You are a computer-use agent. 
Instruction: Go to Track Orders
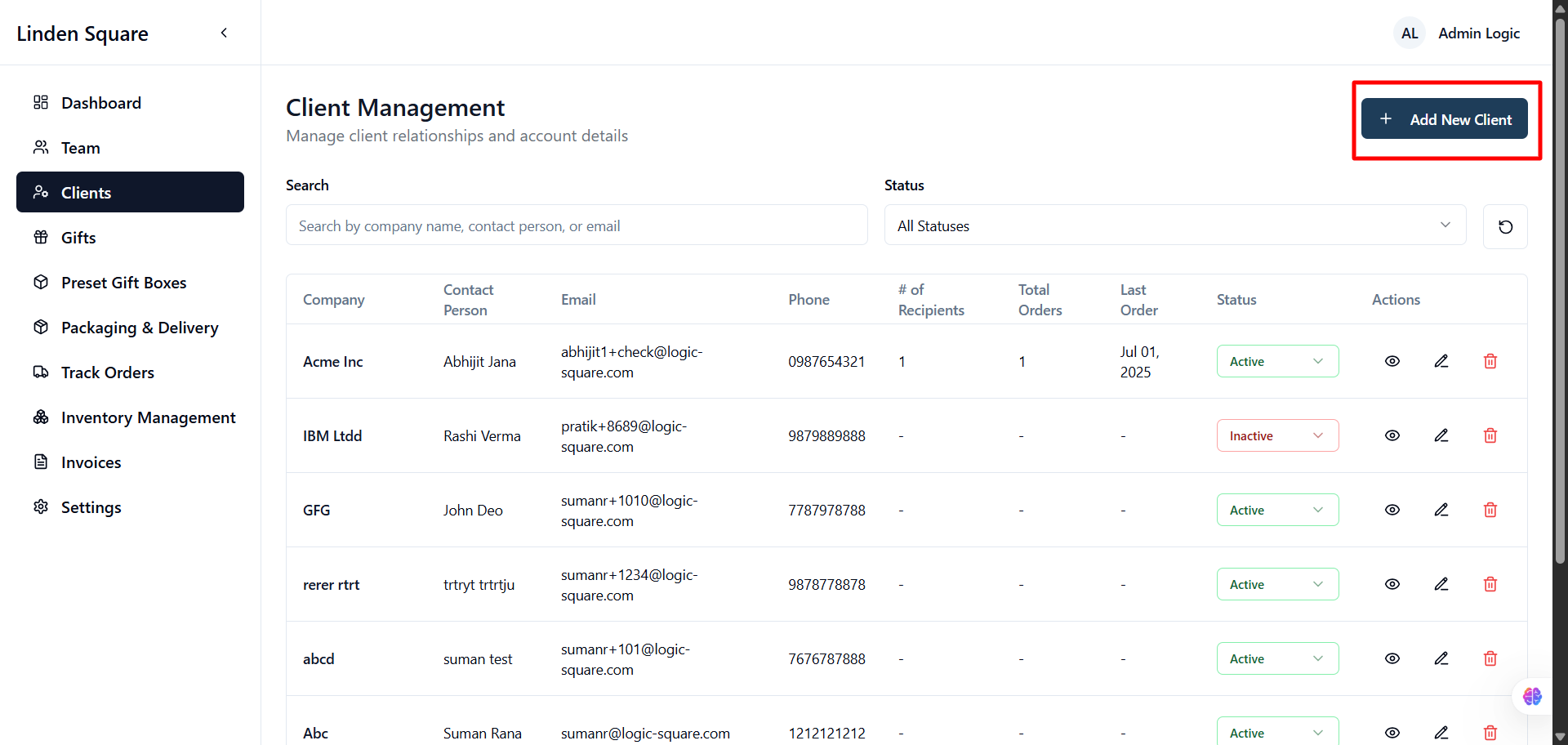click(130, 372)
